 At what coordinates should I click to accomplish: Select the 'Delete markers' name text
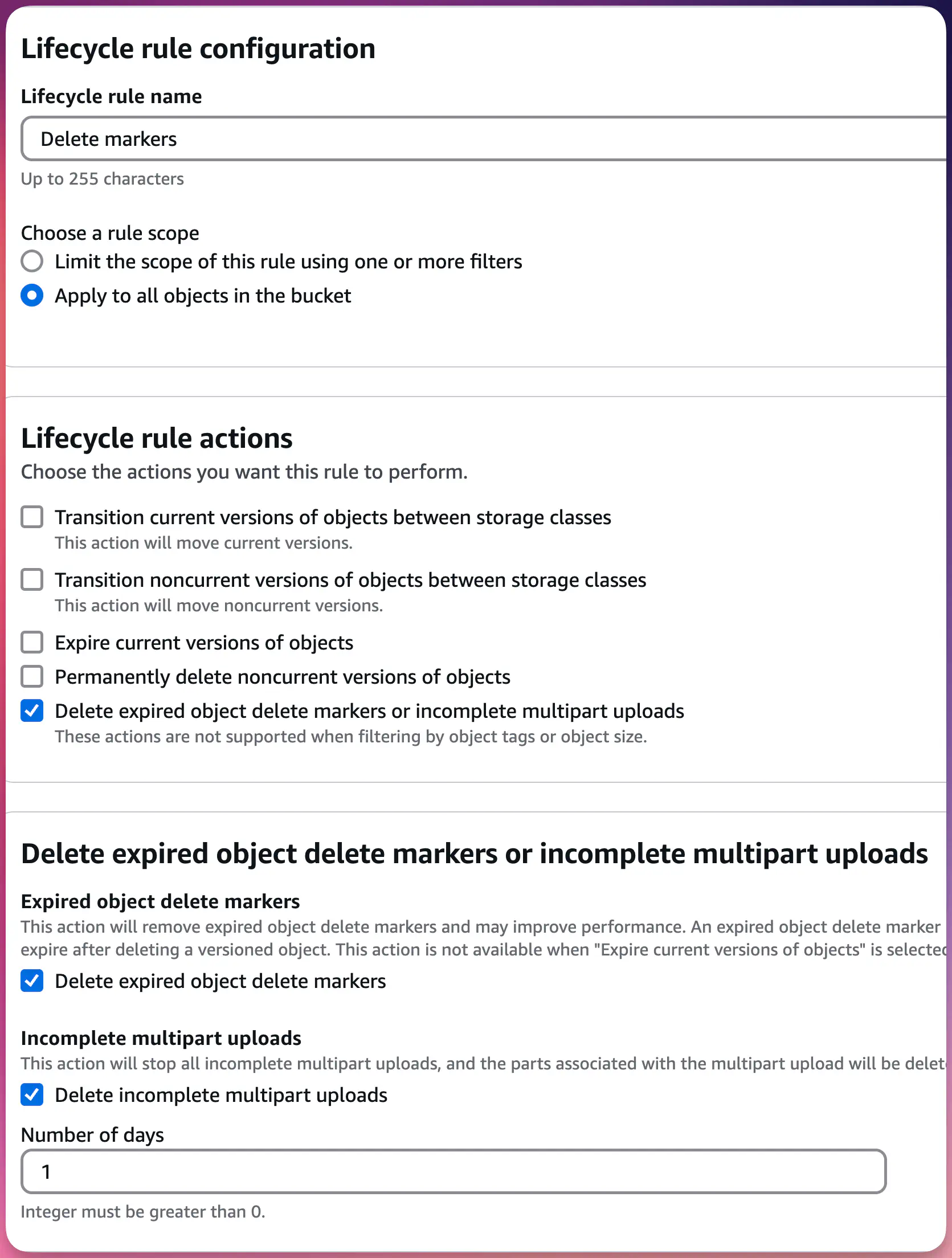coord(109,138)
